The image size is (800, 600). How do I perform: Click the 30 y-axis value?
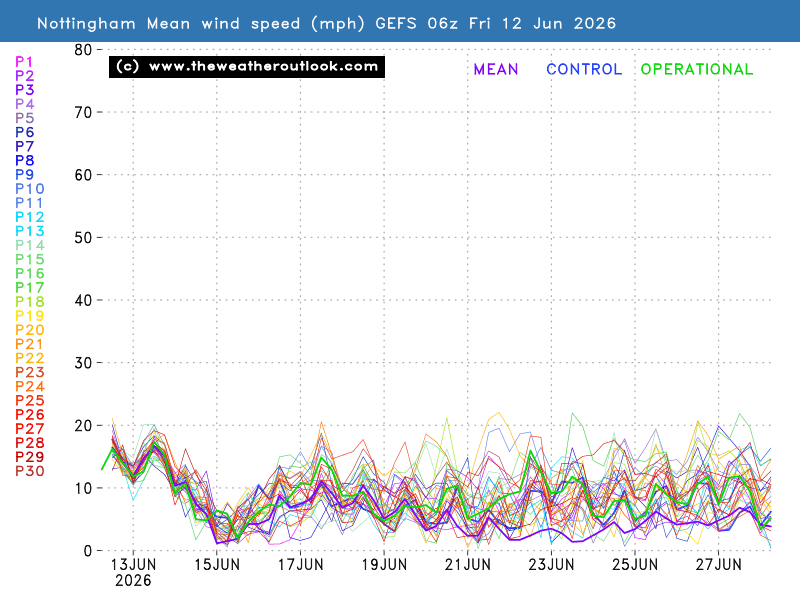pos(83,363)
